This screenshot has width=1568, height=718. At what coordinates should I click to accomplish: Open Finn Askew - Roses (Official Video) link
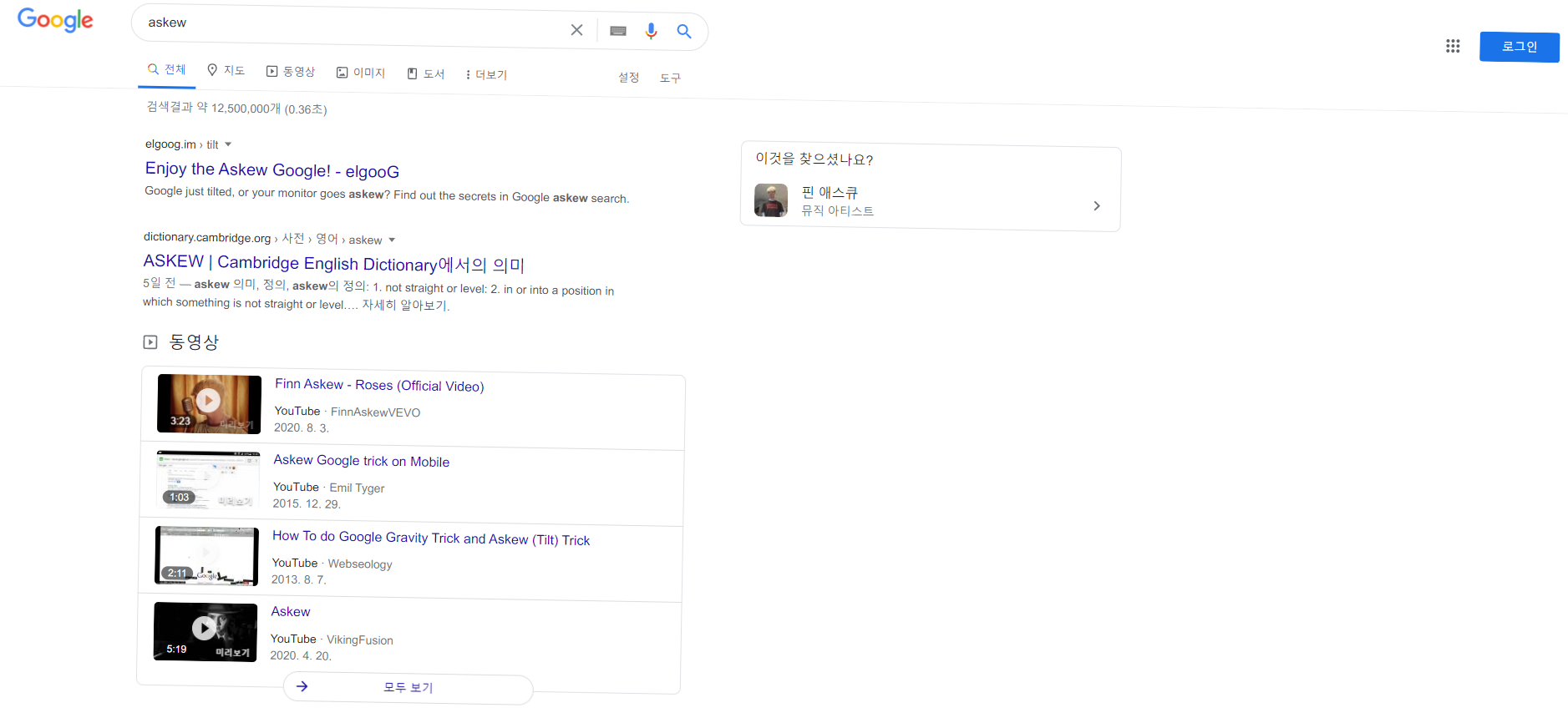(x=379, y=385)
